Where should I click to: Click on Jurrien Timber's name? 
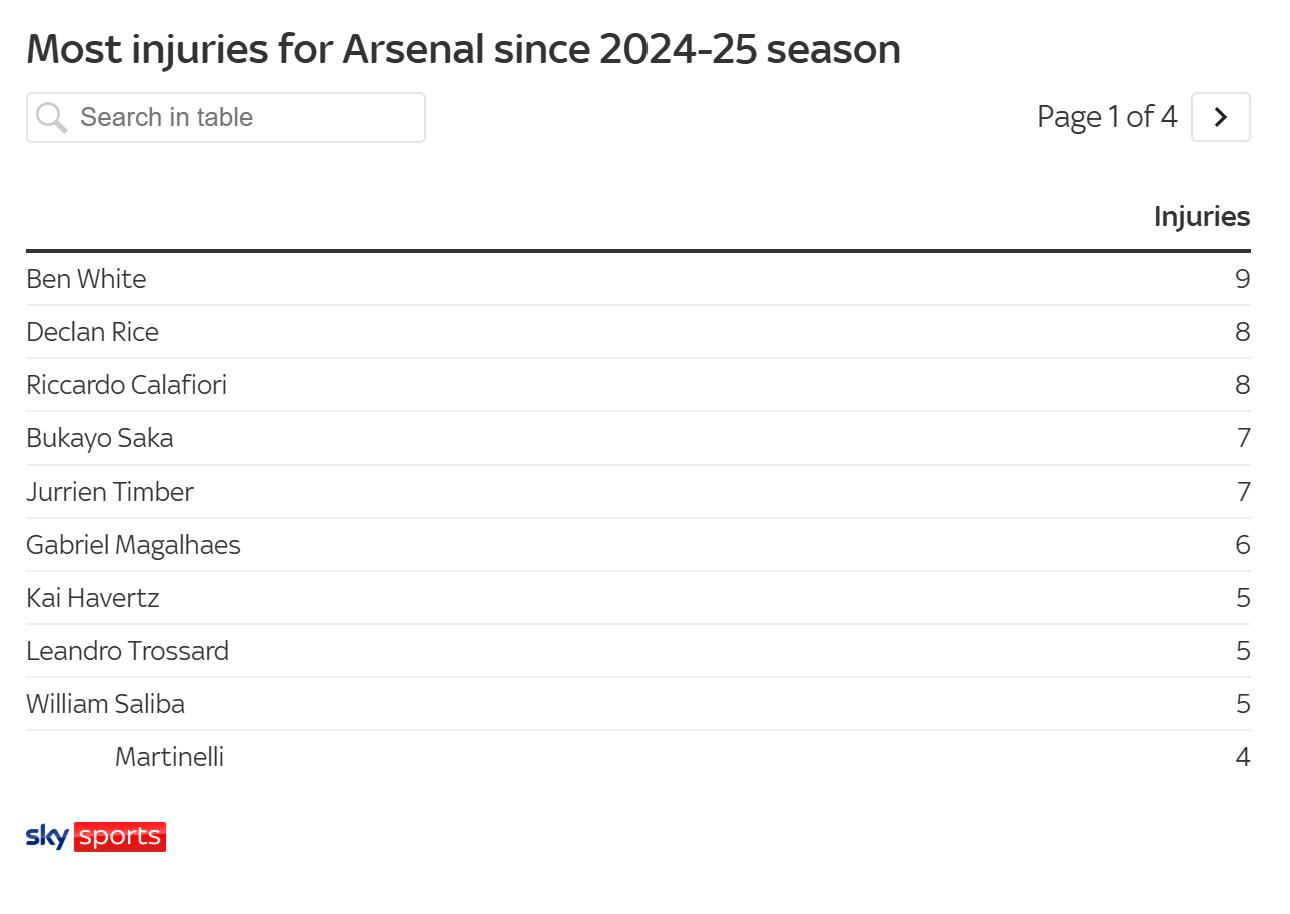(x=110, y=492)
